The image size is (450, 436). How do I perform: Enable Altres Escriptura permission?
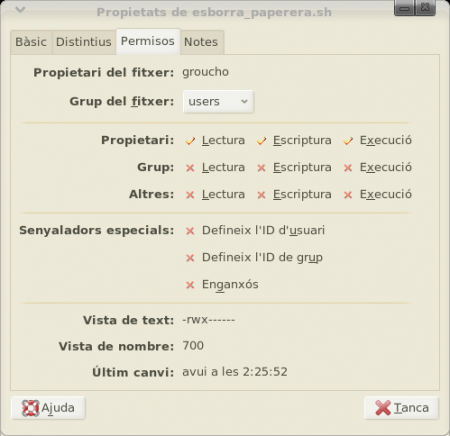click(262, 195)
